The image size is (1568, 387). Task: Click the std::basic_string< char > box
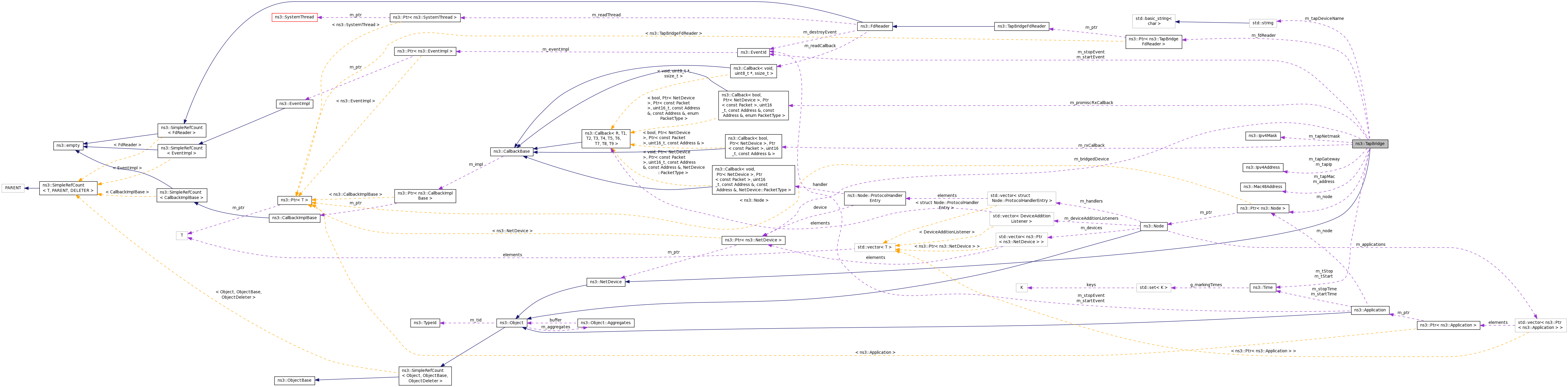pos(1154,21)
